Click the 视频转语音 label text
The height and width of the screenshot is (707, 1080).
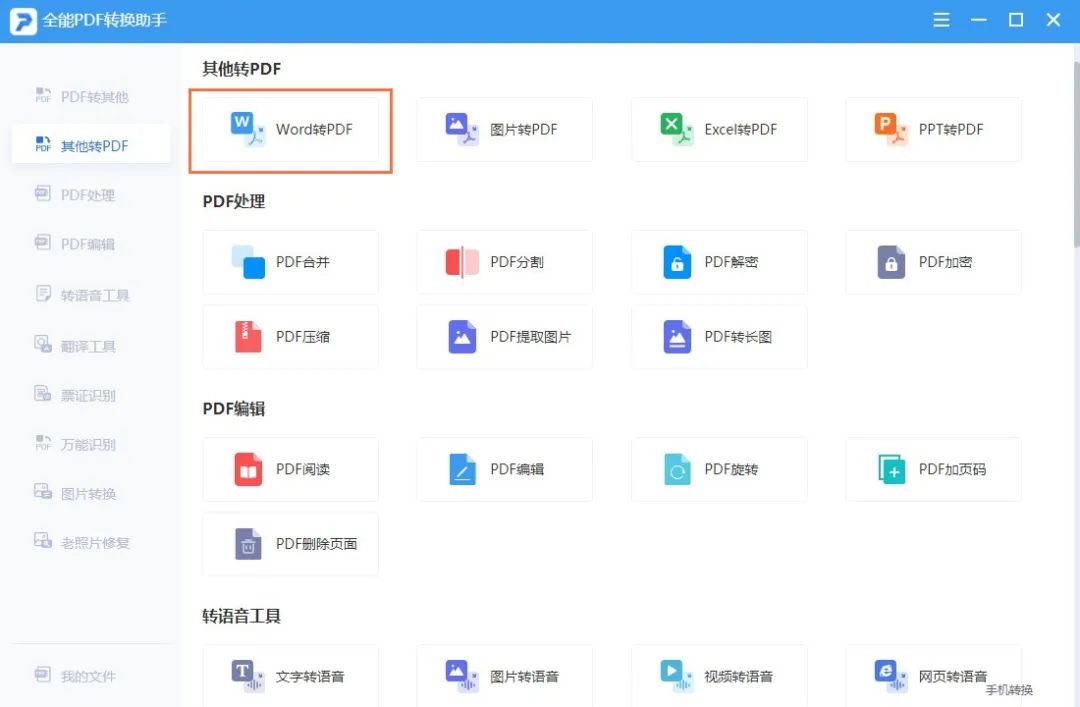coord(738,677)
